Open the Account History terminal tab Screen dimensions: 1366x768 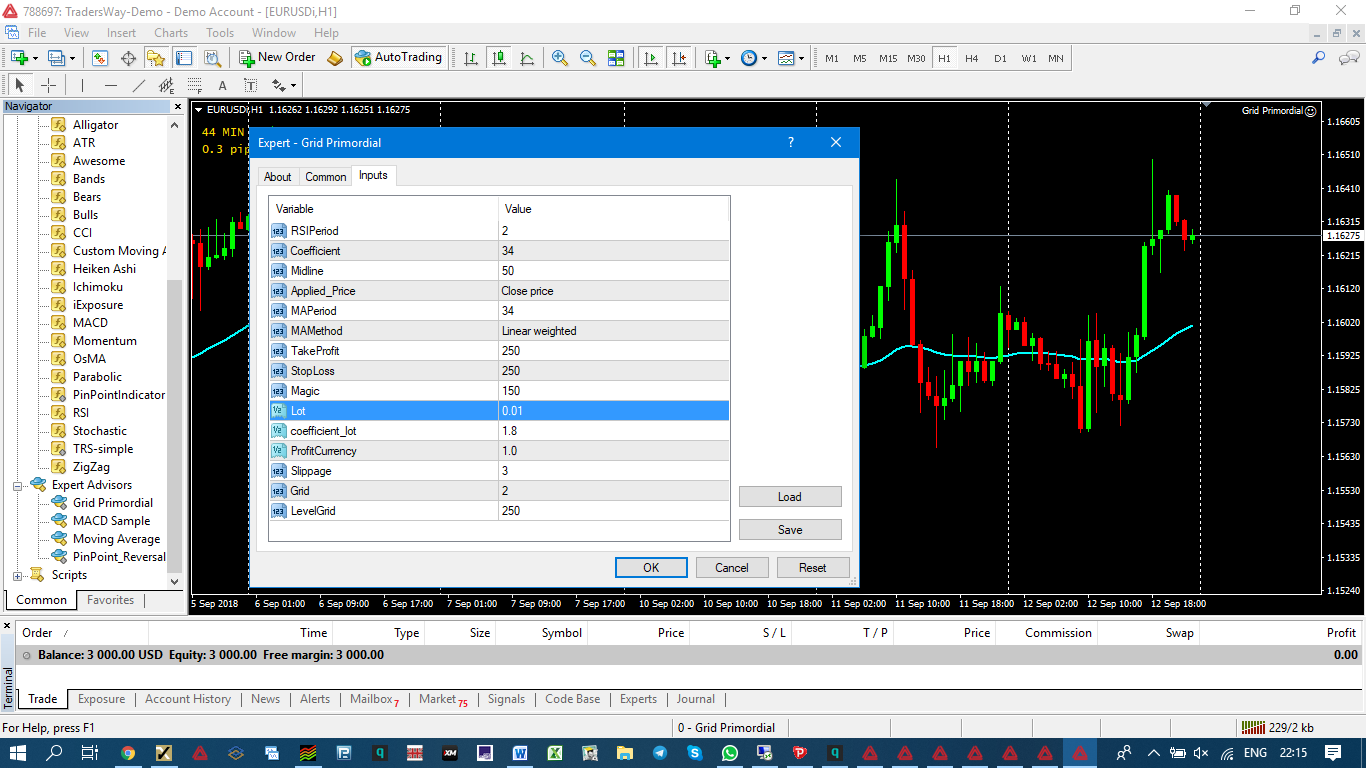click(188, 699)
